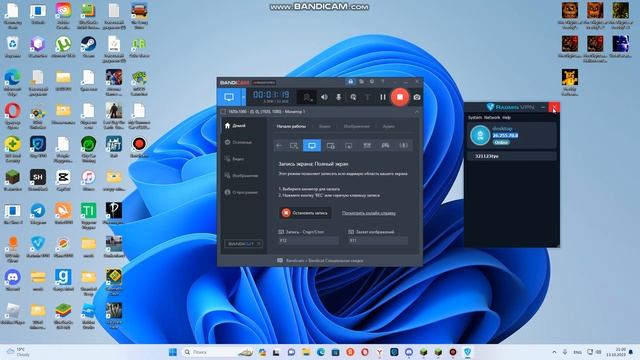
Task: Click the Stop Recording button in panel
Action: (305, 213)
